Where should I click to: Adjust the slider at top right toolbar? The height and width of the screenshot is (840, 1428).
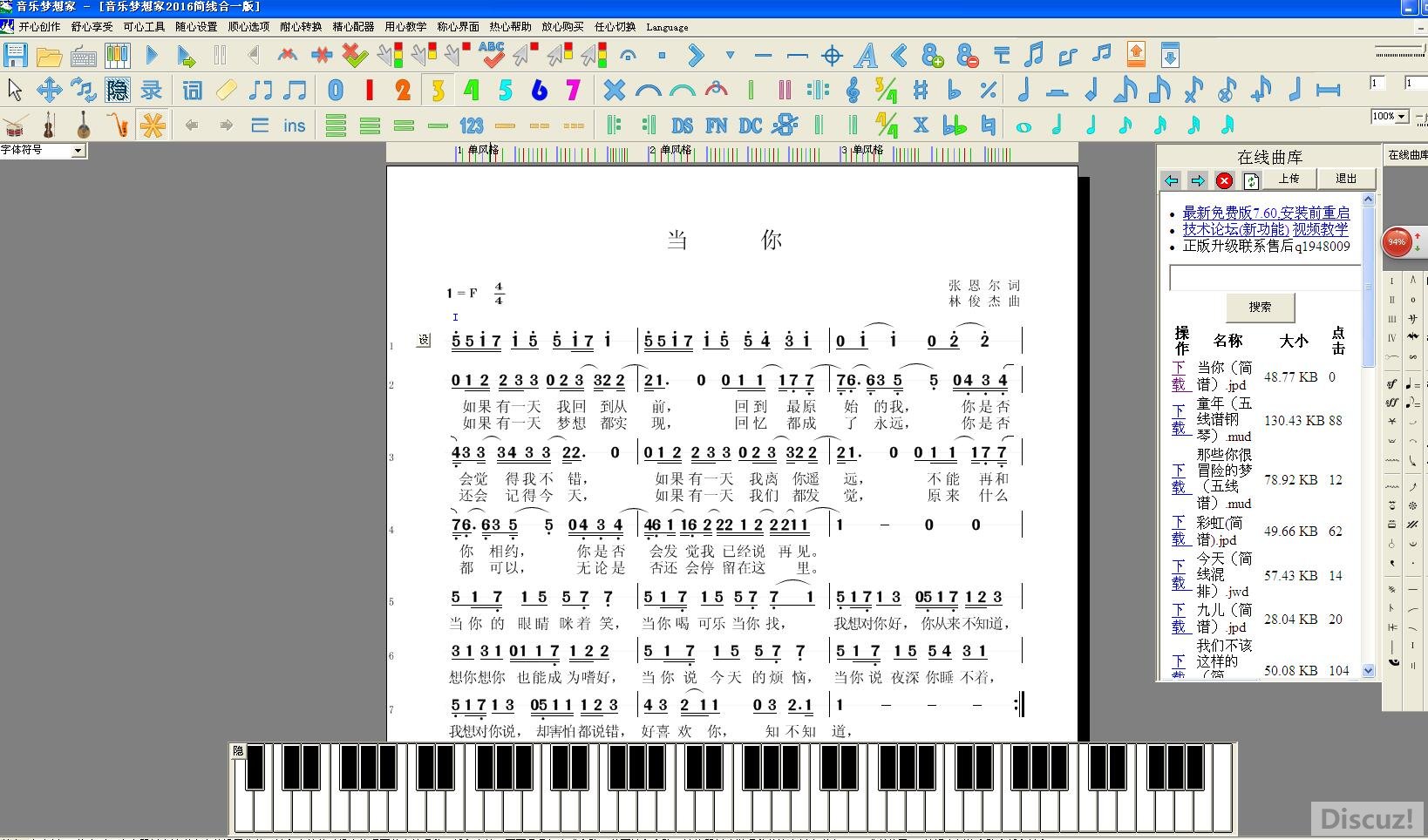click(1400, 52)
